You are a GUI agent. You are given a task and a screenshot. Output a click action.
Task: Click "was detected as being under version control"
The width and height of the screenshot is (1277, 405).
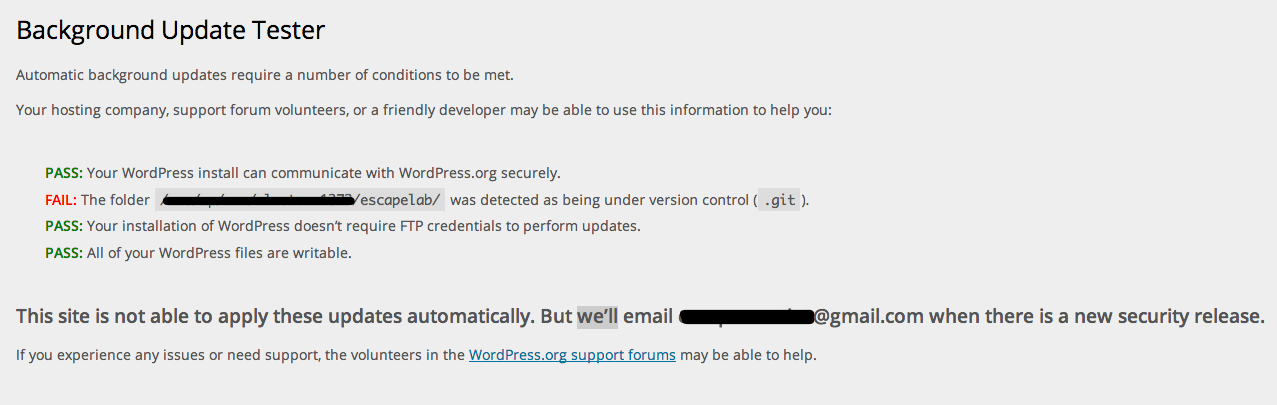pyautogui.click(x=607, y=200)
